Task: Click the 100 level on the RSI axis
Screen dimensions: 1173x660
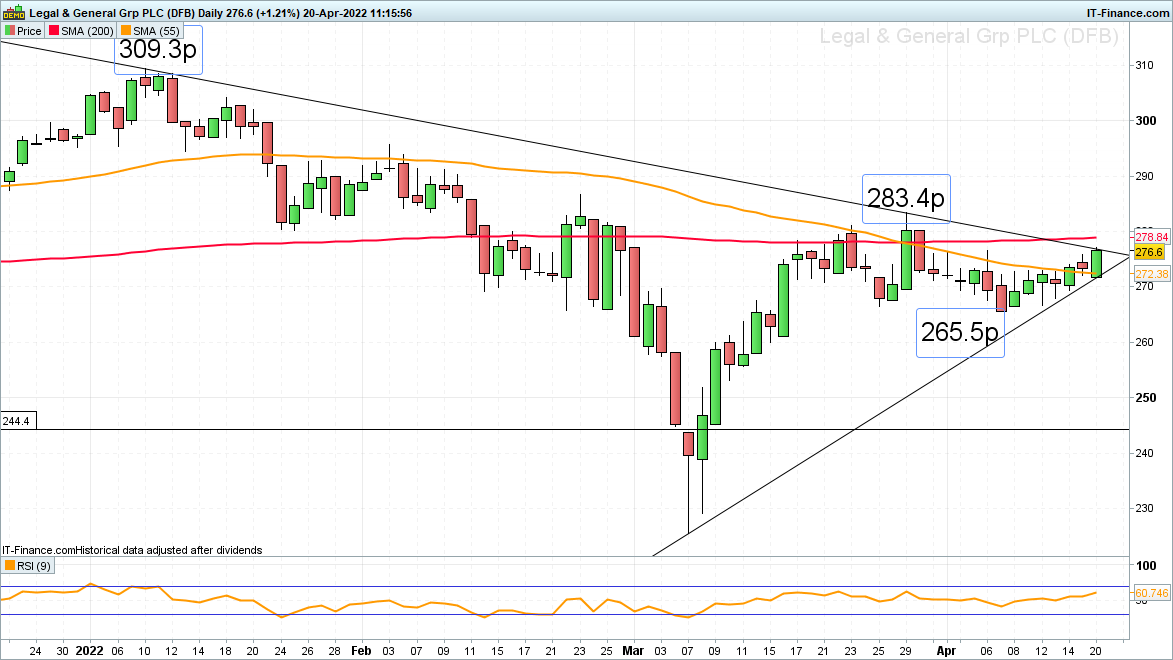Action: tap(1146, 566)
